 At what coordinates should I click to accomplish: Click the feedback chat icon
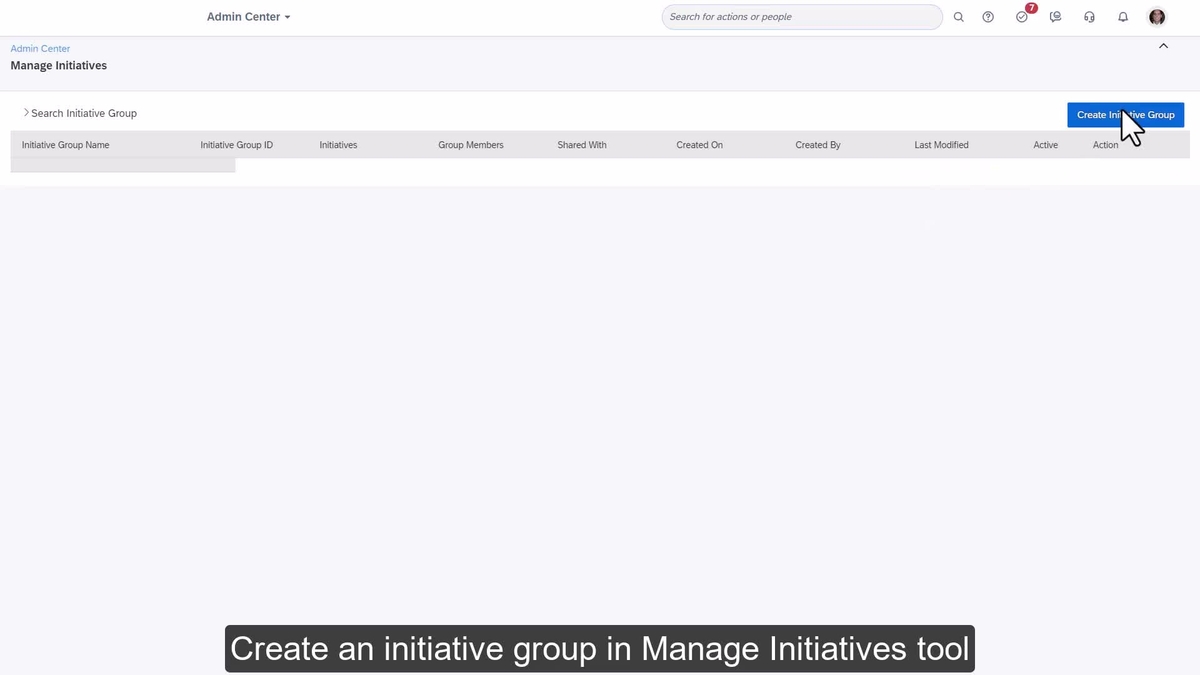pyautogui.click(x=1055, y=17)
